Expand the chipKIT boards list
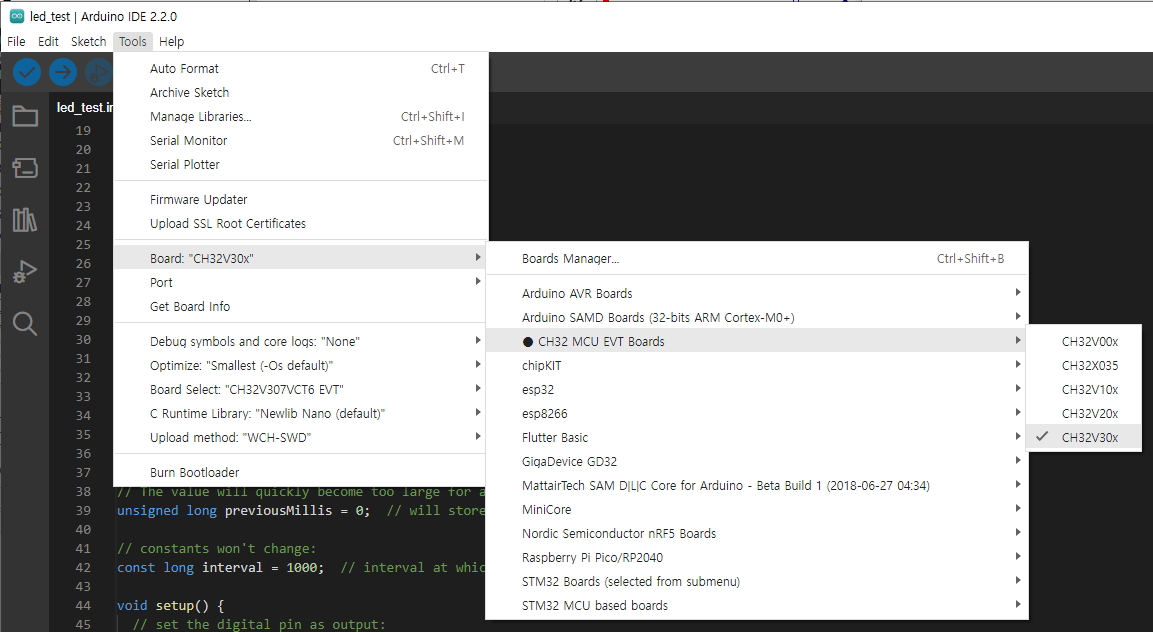This screenshot has height=632, width=1153. [x=757, y=366]
